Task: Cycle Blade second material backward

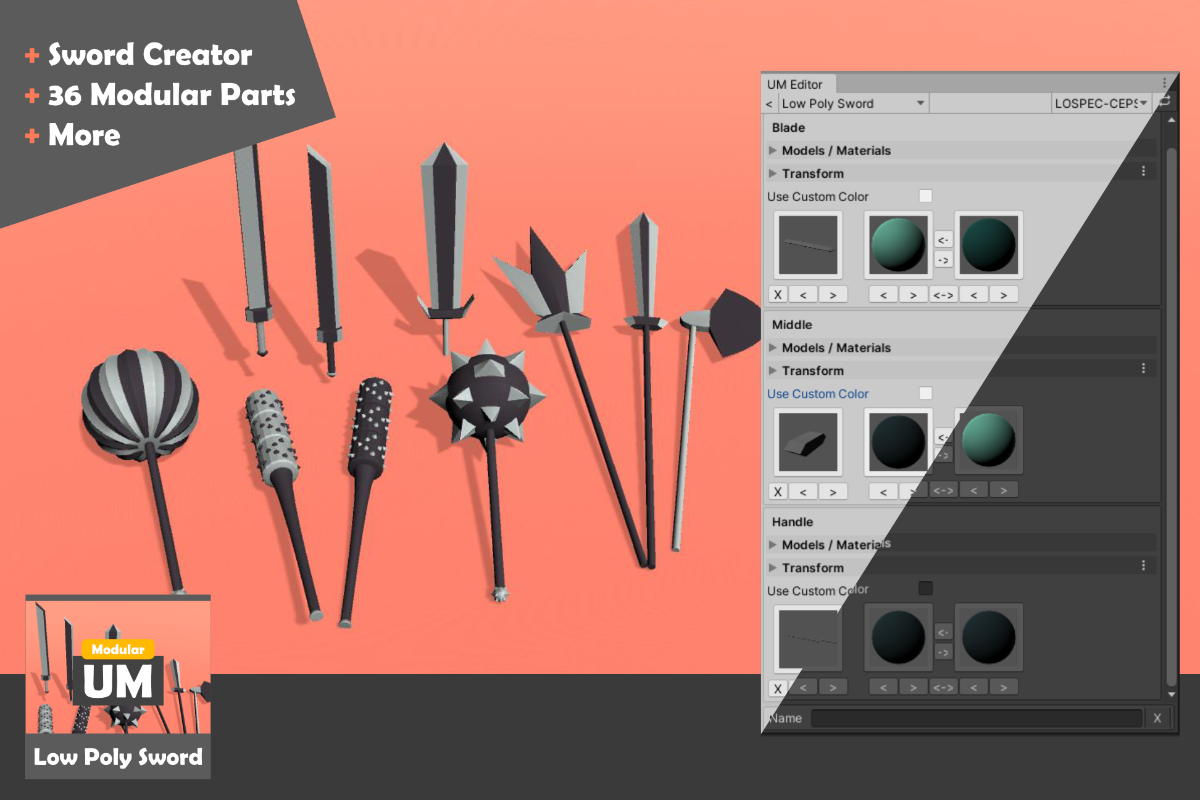Action: pos(973,294)
